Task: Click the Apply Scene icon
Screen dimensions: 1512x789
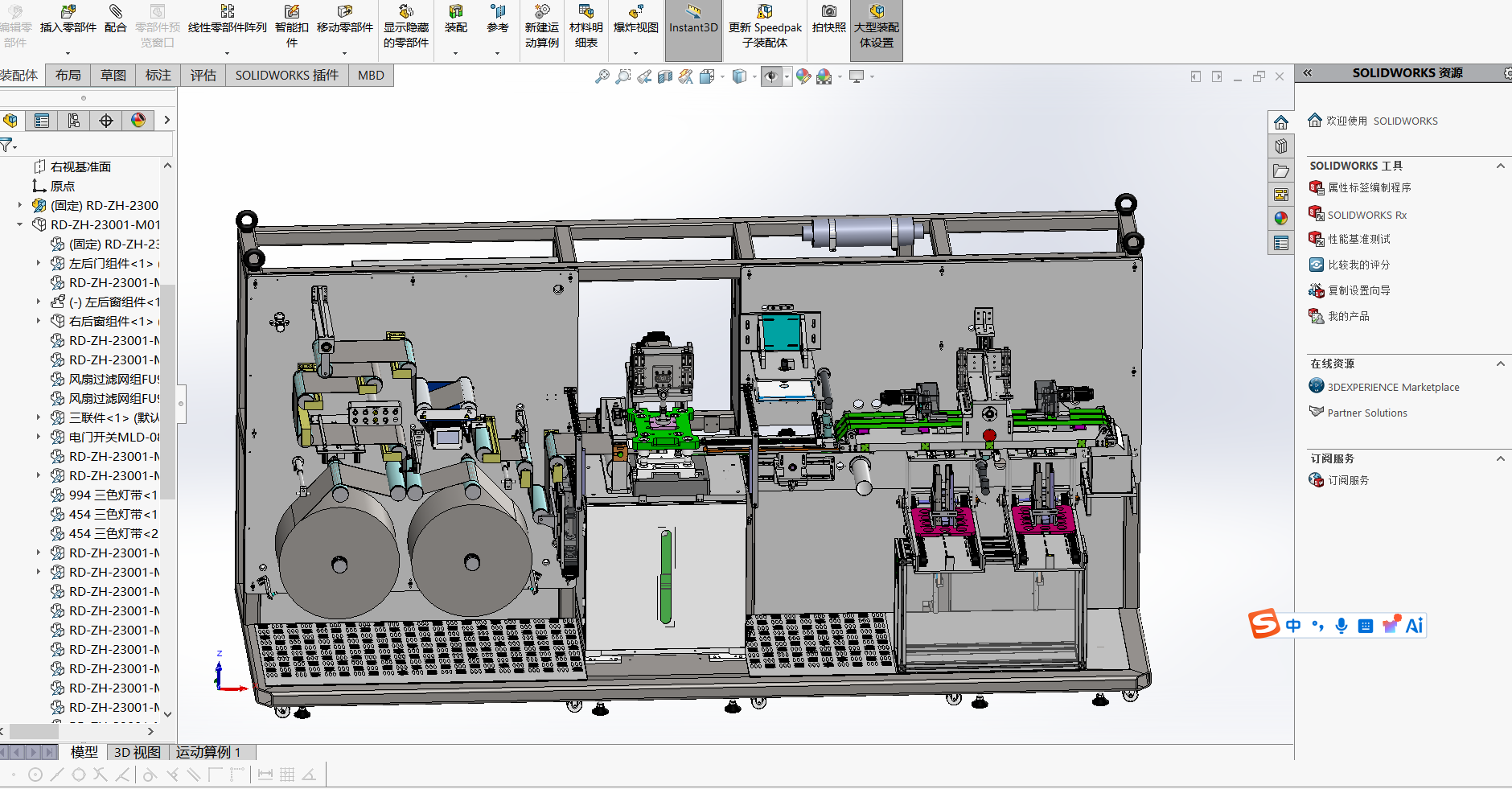Action: click(x=824, y=76)
